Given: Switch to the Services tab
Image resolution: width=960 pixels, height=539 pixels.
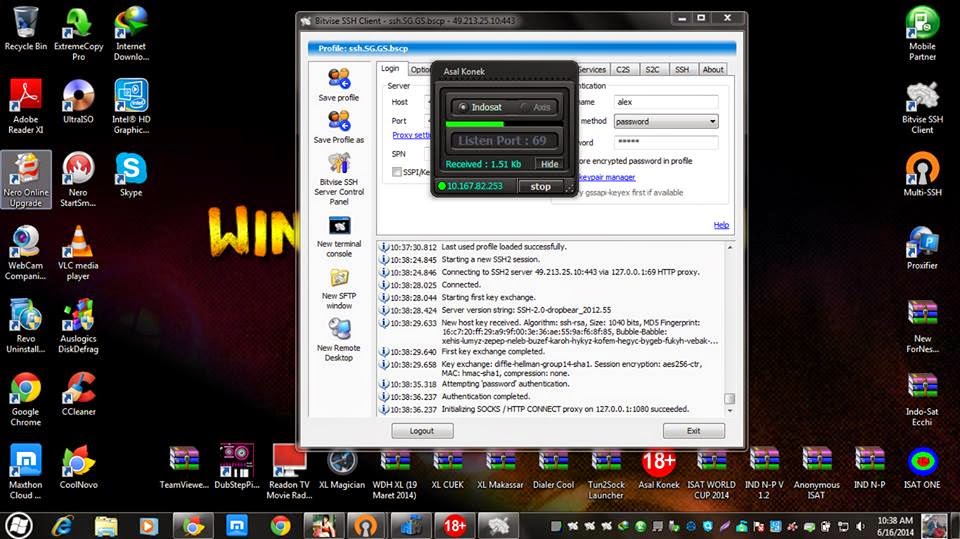Looking at the screenshot, I should [592, 69].
